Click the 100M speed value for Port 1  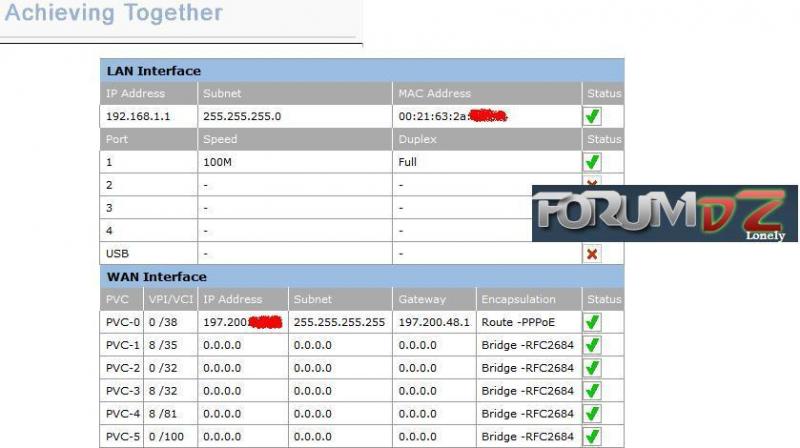(x=220, y=162)
